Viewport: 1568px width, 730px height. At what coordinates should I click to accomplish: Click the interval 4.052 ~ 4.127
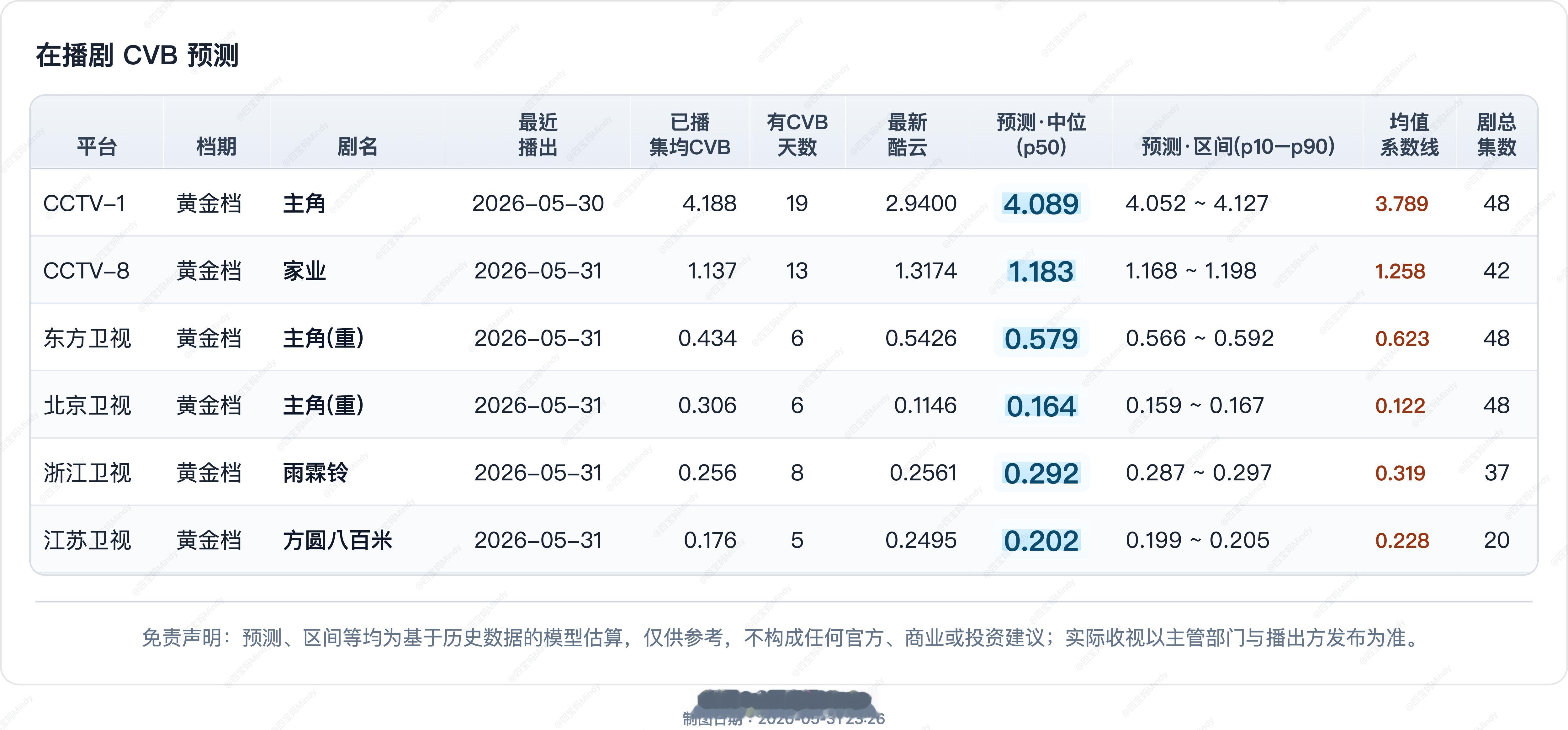point(1197,204)
